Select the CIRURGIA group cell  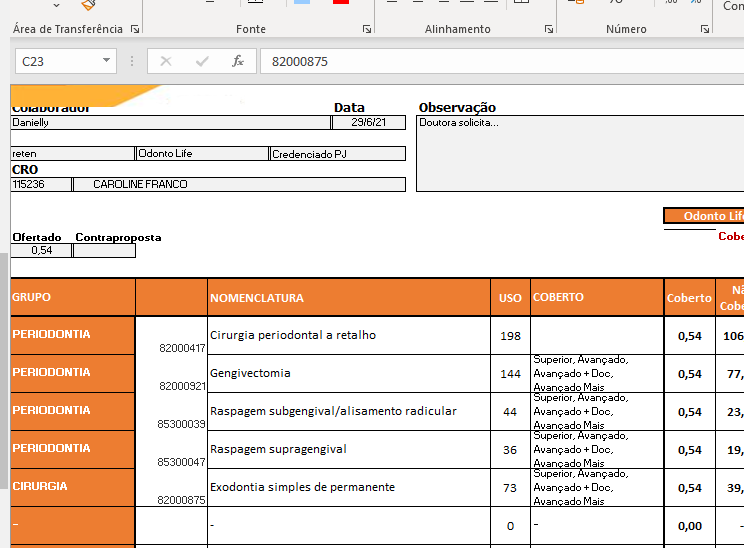pos(72,487)
